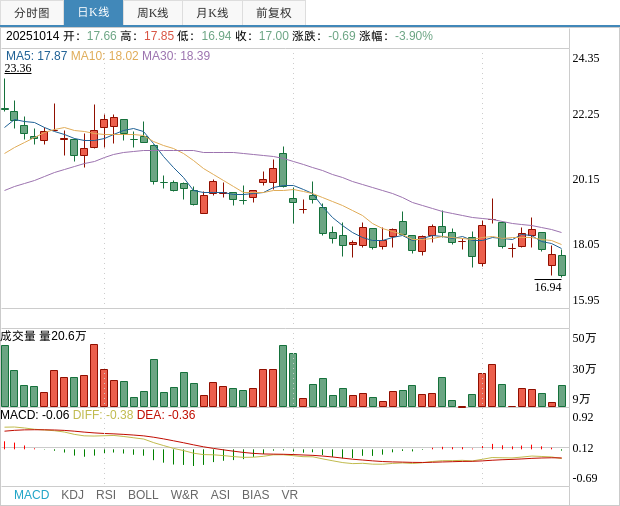Click the DEA: -0.36 readout
Image resolution: width=620 pixels, height=506 pixels.
pos(166,415)
